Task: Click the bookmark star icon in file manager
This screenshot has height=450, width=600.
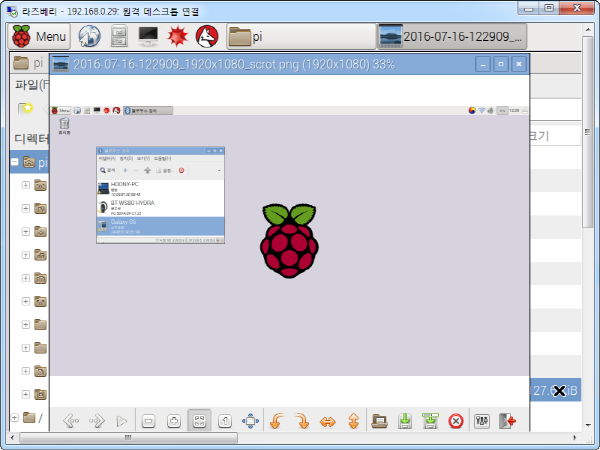Action: tap(26, 109)
